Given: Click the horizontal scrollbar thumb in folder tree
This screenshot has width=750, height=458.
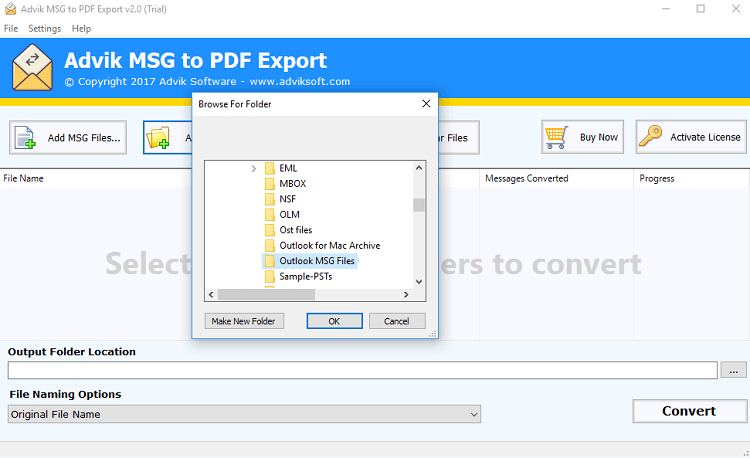Looking at the screenshot, I should (x=266, y=294).
